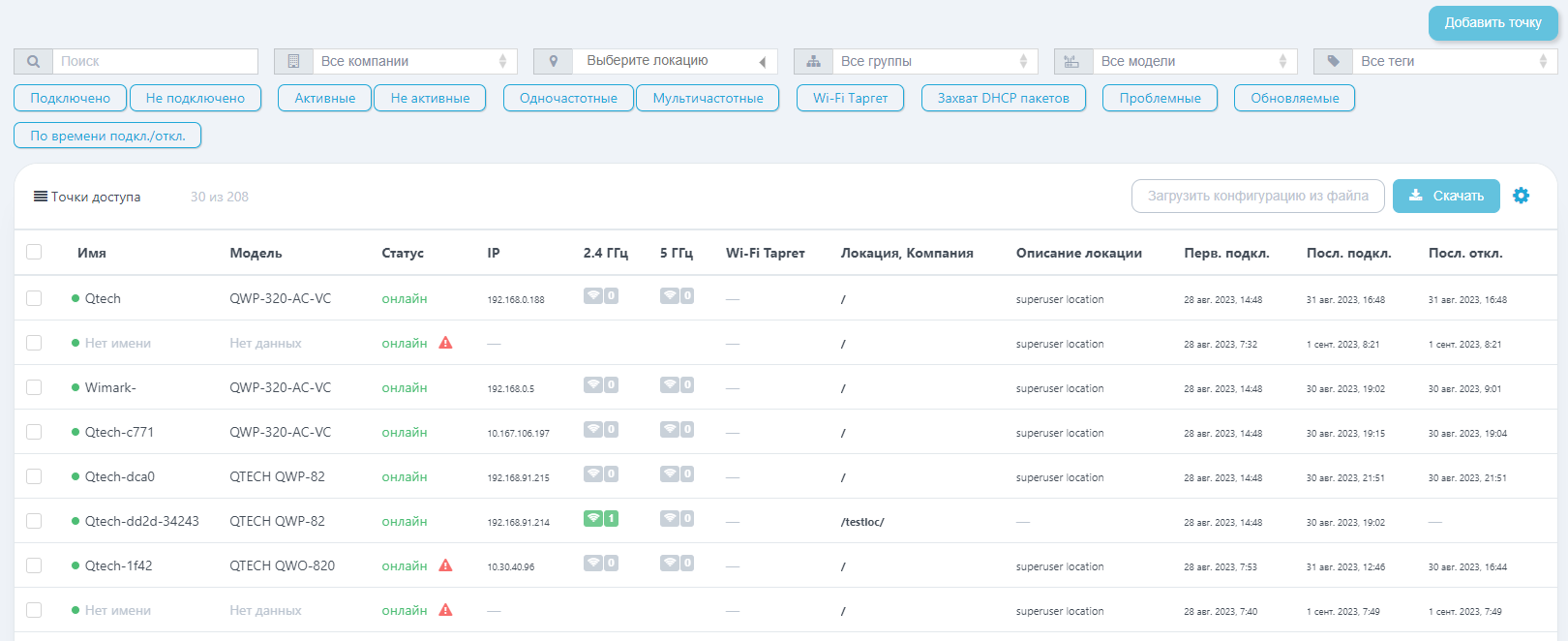Filter by Обновляемые

point(1294,98)
